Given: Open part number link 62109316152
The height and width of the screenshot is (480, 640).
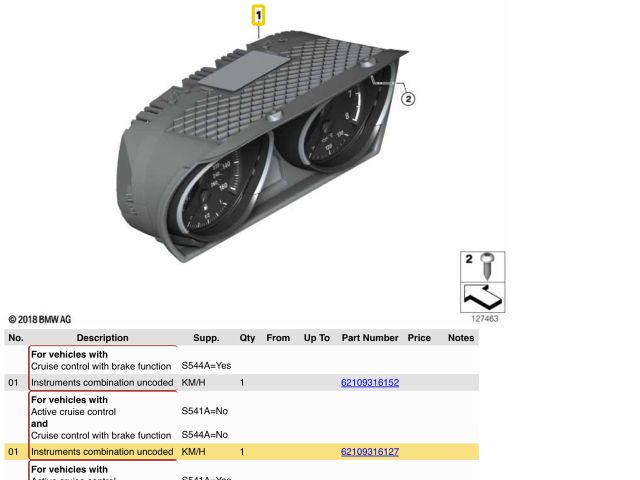Looking at the screenshot, I should 370,383.
